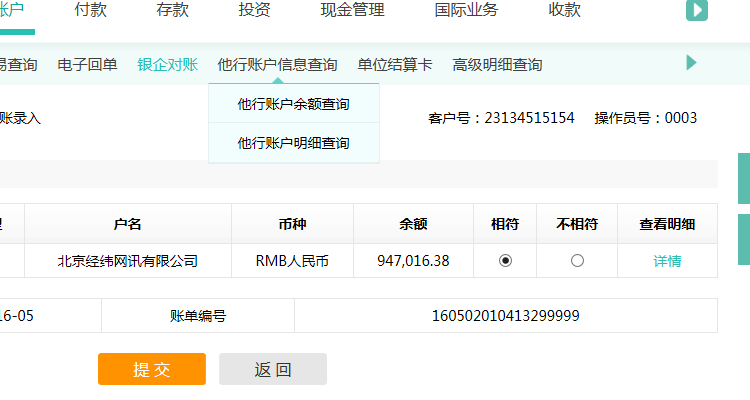Open the 国际业务 tab

[466, 10]
